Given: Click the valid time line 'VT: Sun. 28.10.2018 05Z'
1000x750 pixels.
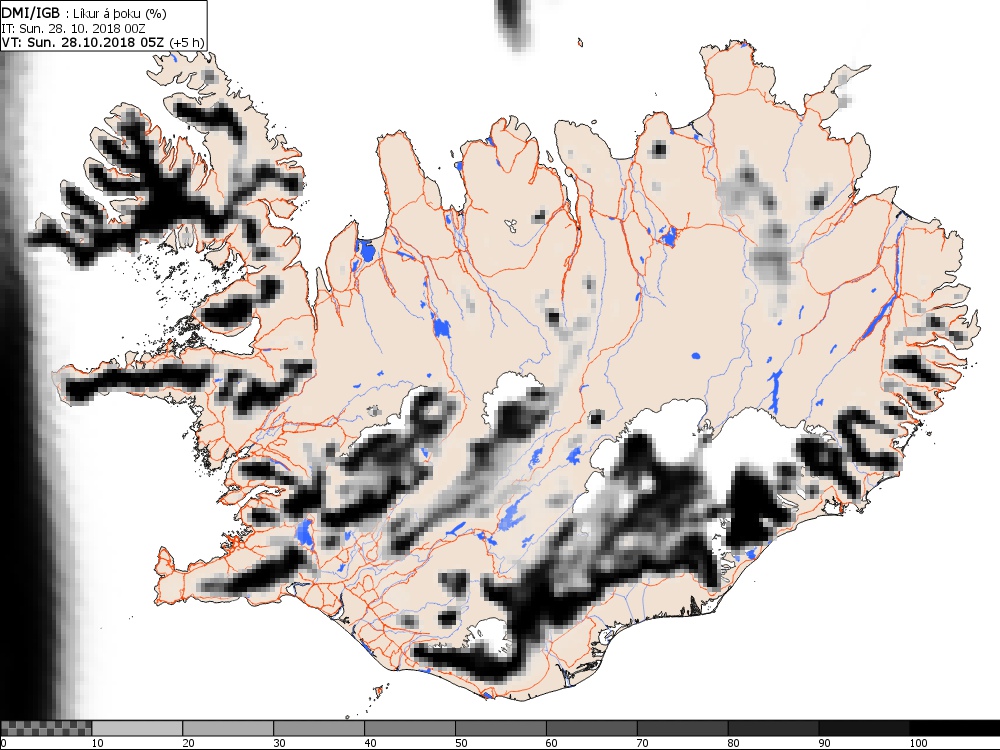Looking at the screenshot, I should (x=83, y=42).
